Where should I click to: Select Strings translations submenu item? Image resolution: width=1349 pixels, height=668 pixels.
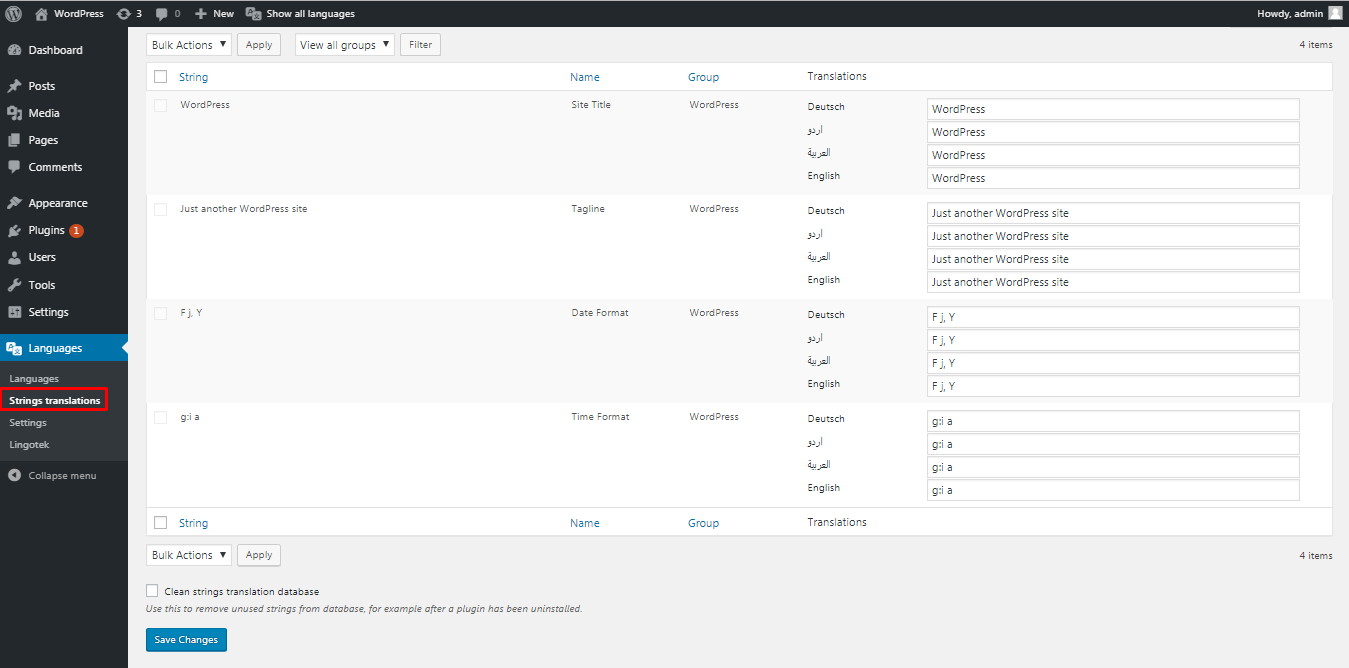pos(55,401)
